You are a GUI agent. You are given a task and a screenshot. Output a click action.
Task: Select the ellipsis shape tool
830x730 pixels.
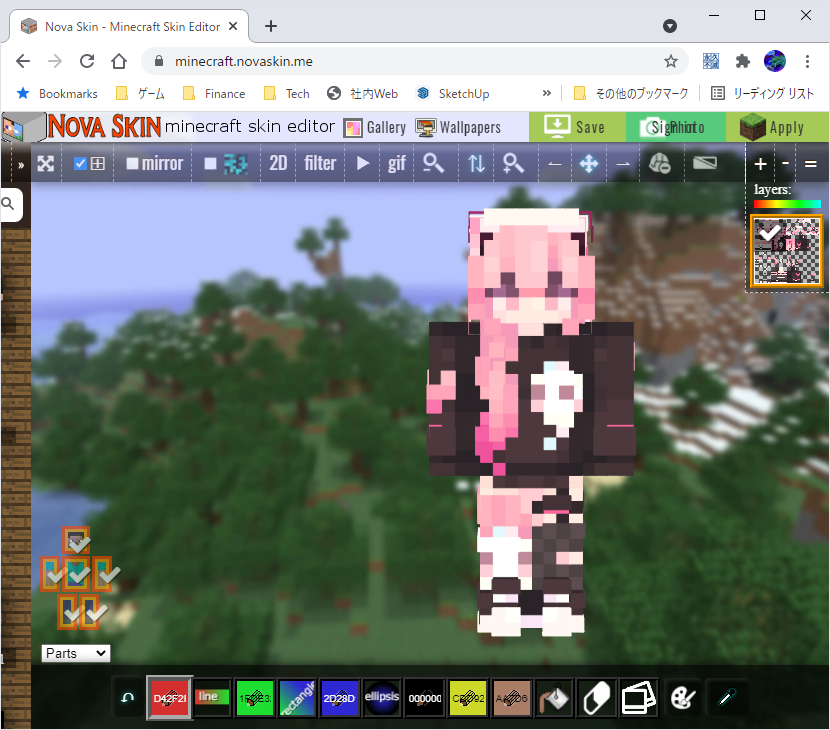click(382, 698)
